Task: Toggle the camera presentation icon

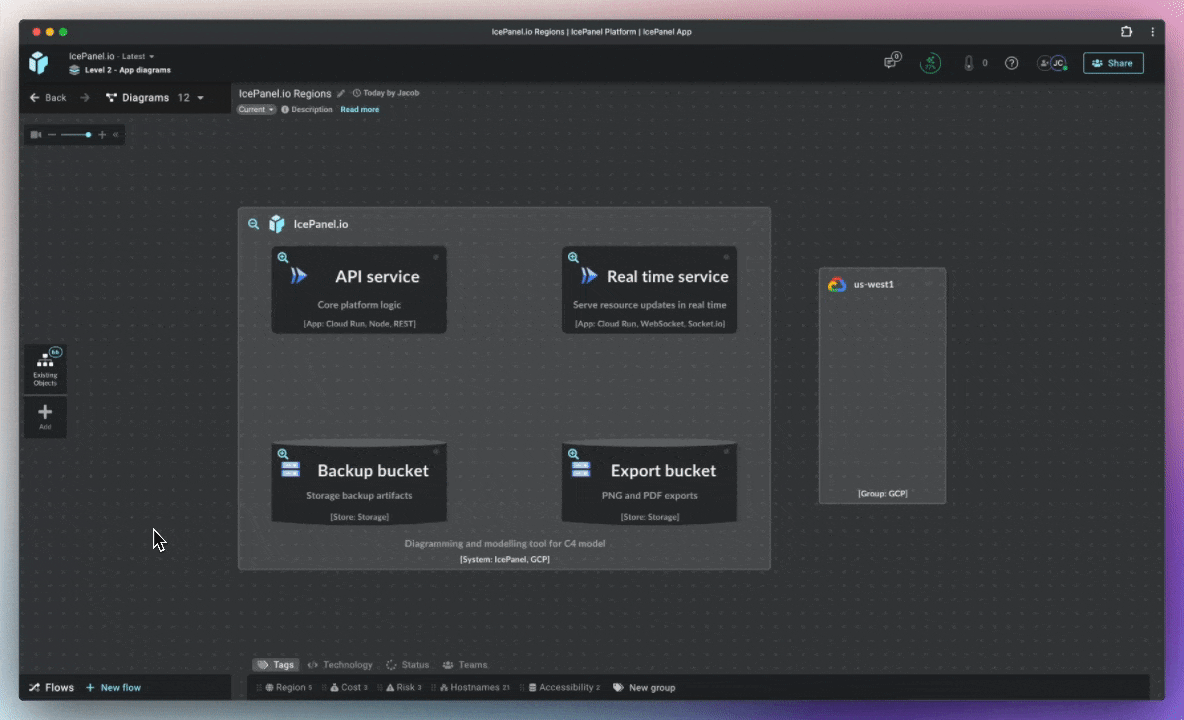Action: (x=36, y=134)
